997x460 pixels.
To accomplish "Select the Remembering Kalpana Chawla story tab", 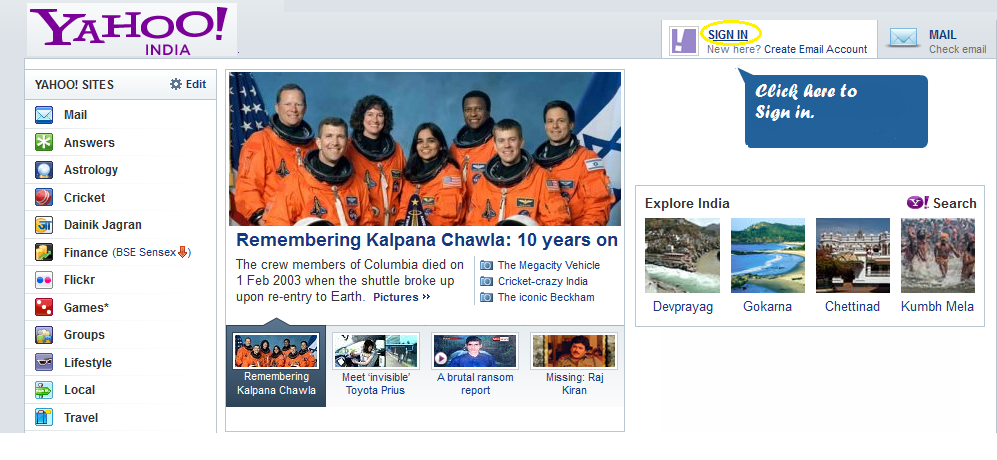I will (x=276, y=366).
